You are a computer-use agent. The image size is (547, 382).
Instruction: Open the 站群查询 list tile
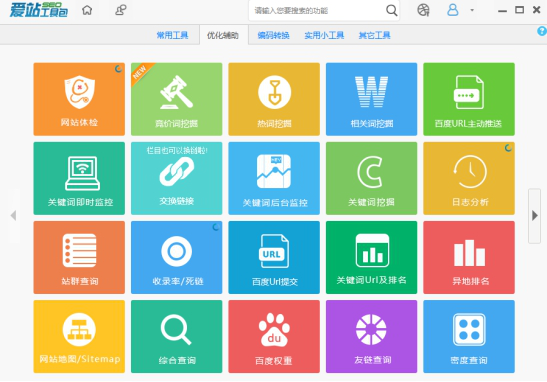79,257
